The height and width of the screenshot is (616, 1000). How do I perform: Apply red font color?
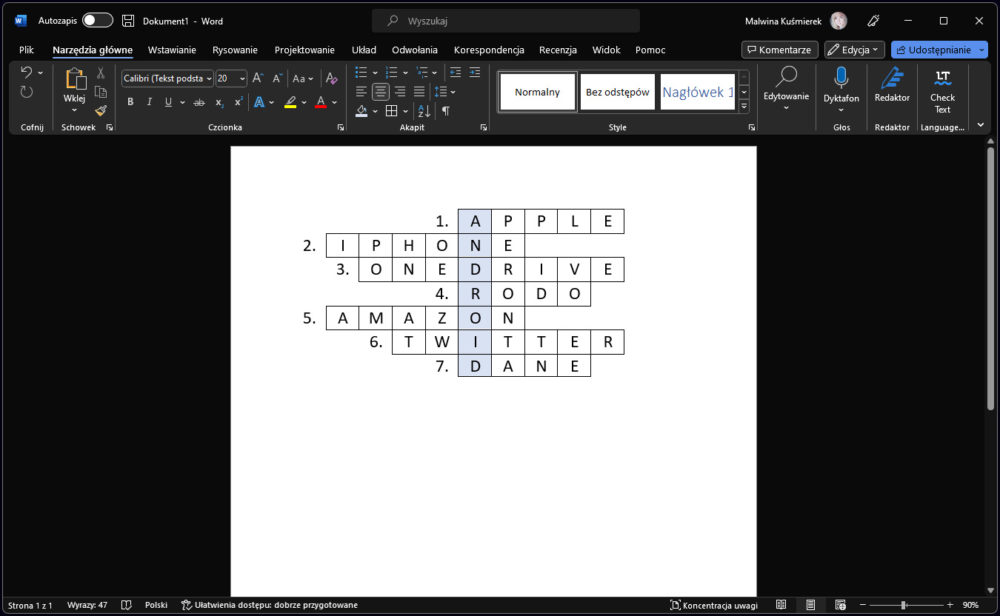coord(321,102)
